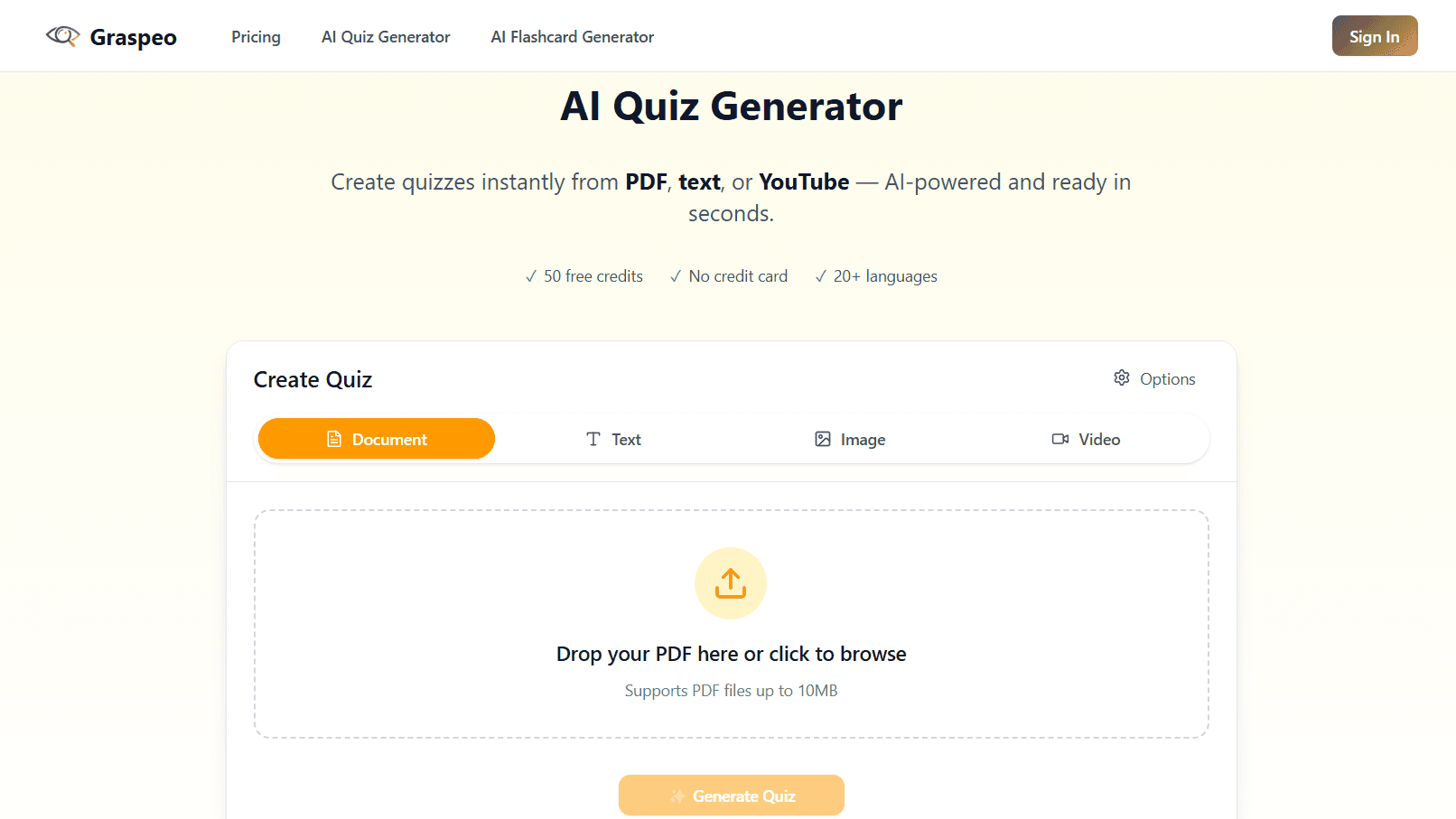Click the sparkle icon on Generate Quiz
This screenshot has height=819, width=1456.
(x=677, y=796)
